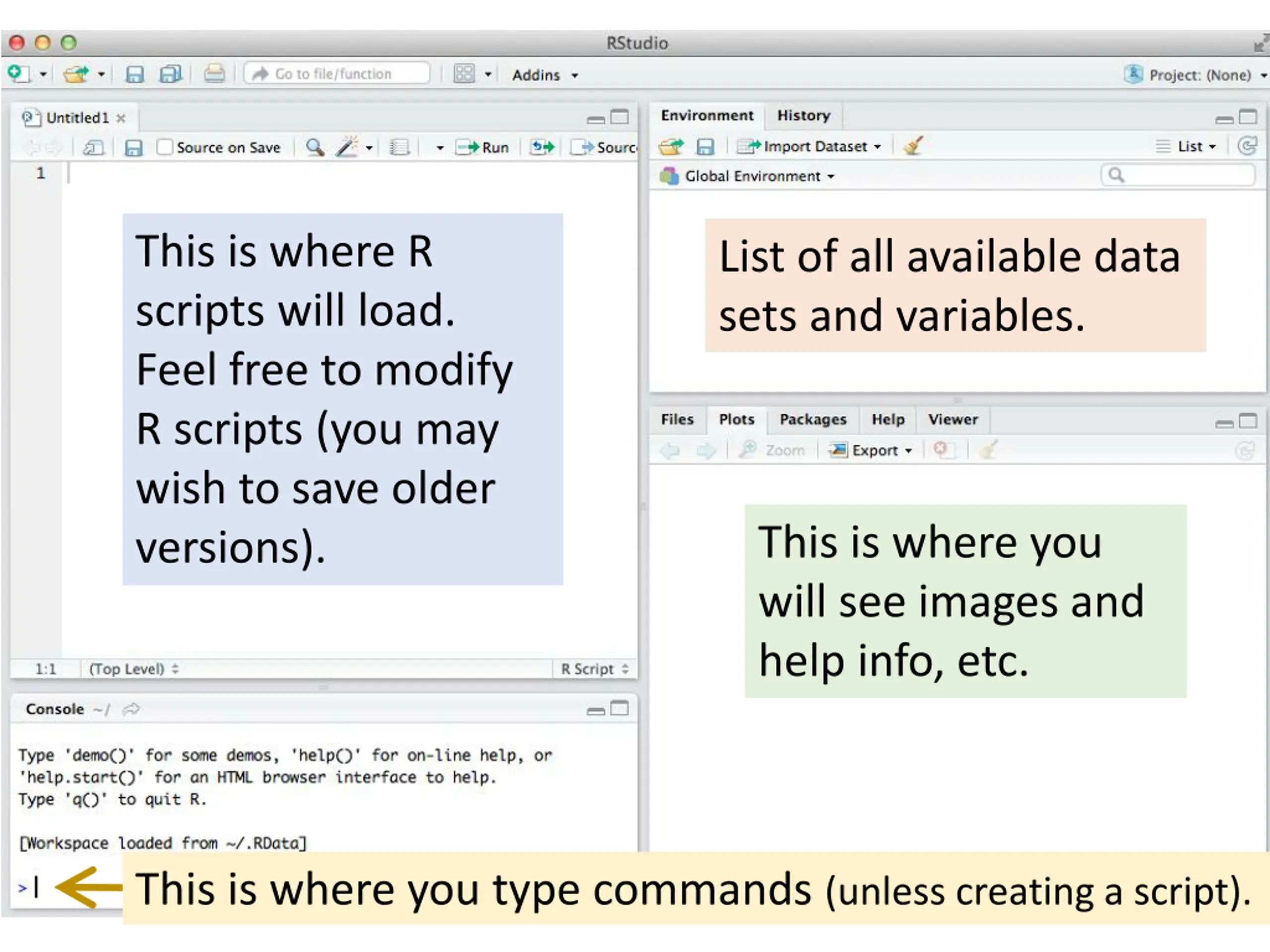The image size is (1270, 952).
Task: Click the Go to file/function field
Action: coord(337,74)
